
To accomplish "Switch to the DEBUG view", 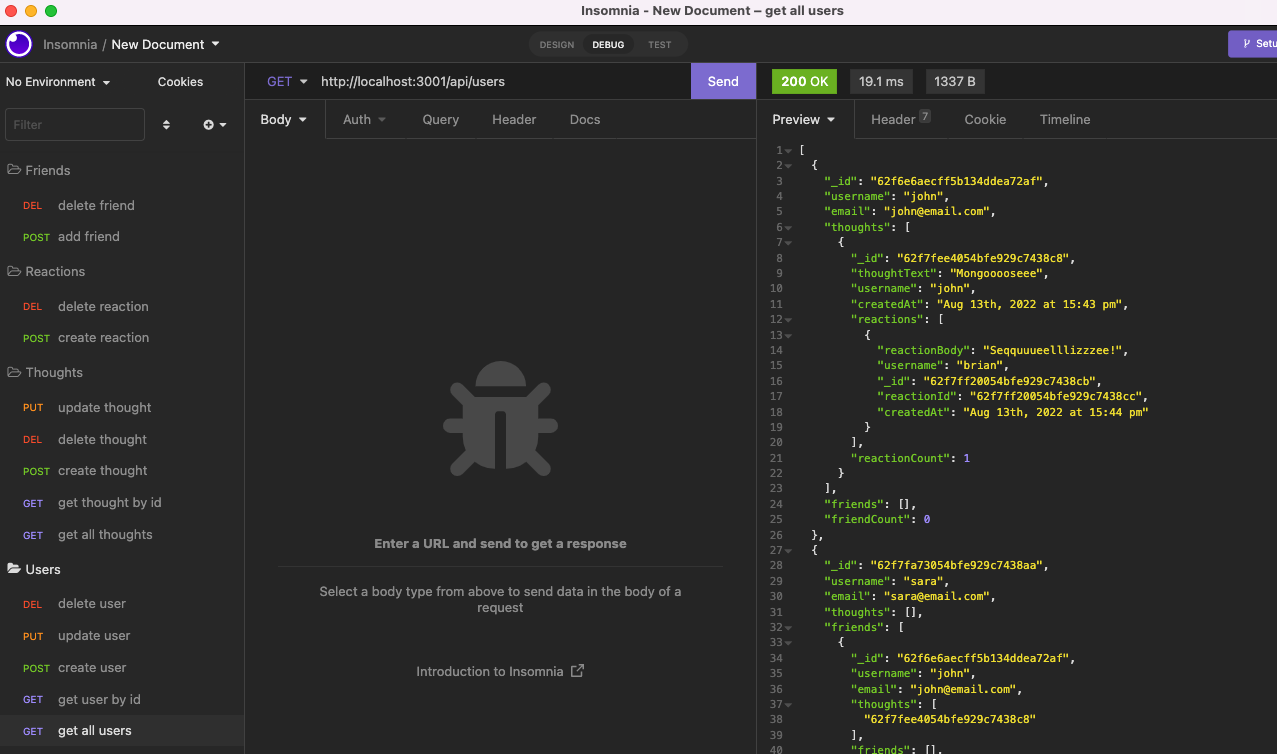I will (x=608, y=44).
